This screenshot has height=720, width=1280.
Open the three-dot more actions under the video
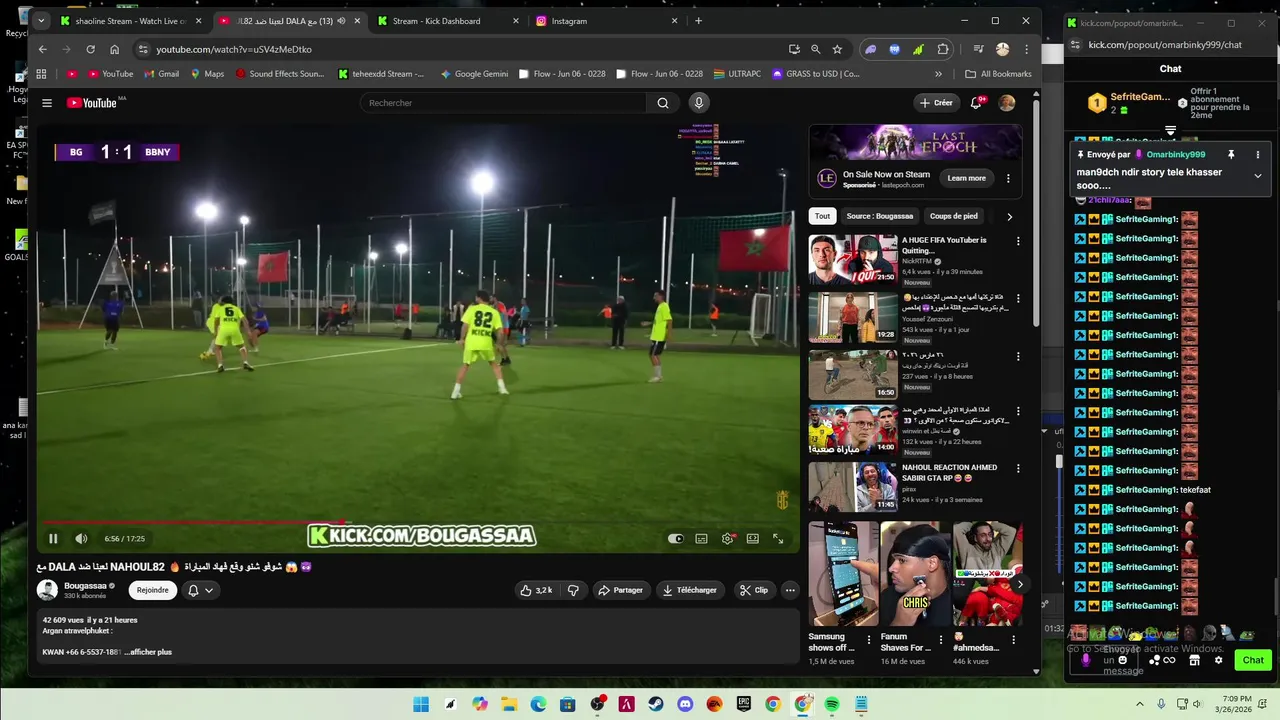[x=790, y=590]
